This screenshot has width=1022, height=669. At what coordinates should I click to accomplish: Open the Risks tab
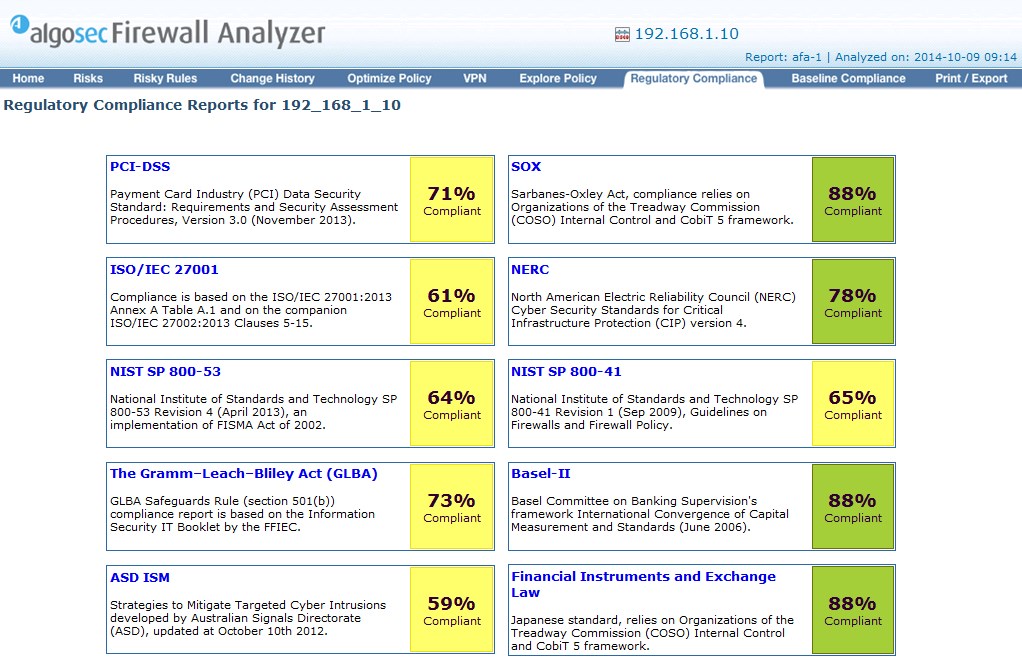click(x=88, y=78)
